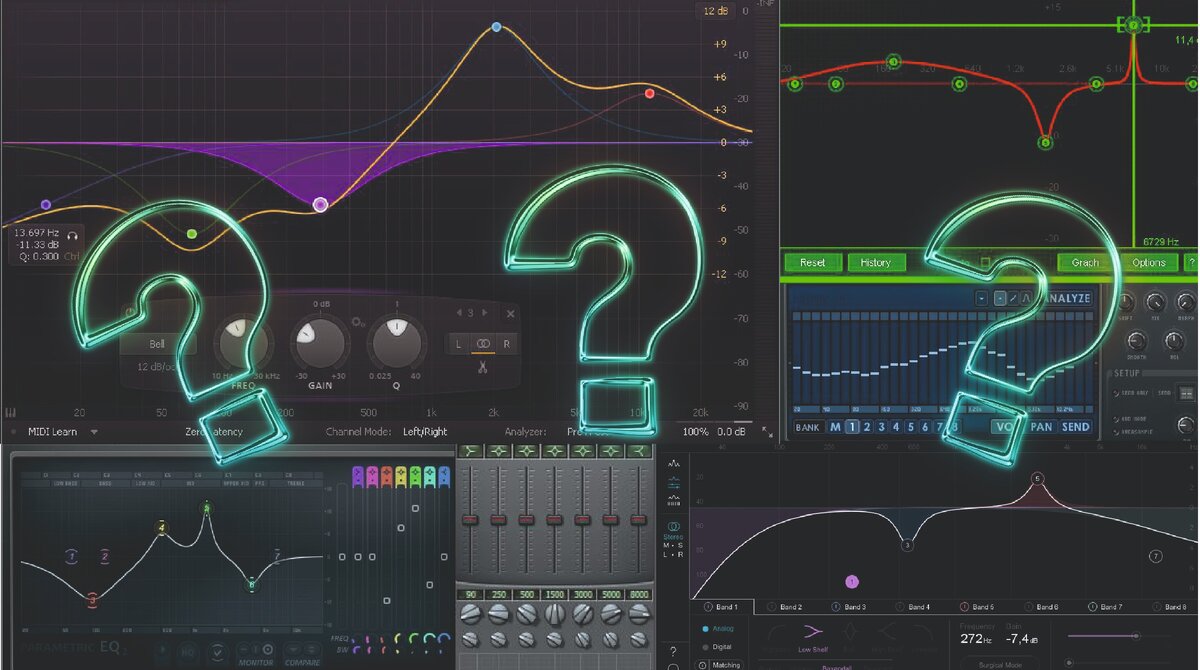Select the L channel button
The width and height of the screenshot is (1200, 670).
pyautogui.click(x=459, y=343)
